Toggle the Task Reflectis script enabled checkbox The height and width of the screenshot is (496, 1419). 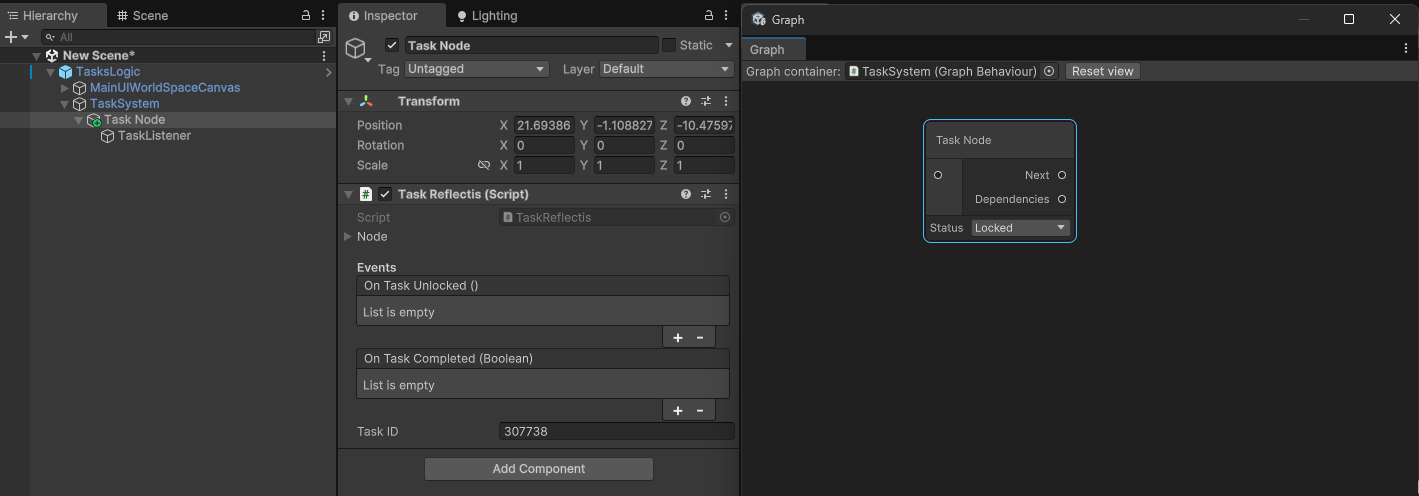385,194
